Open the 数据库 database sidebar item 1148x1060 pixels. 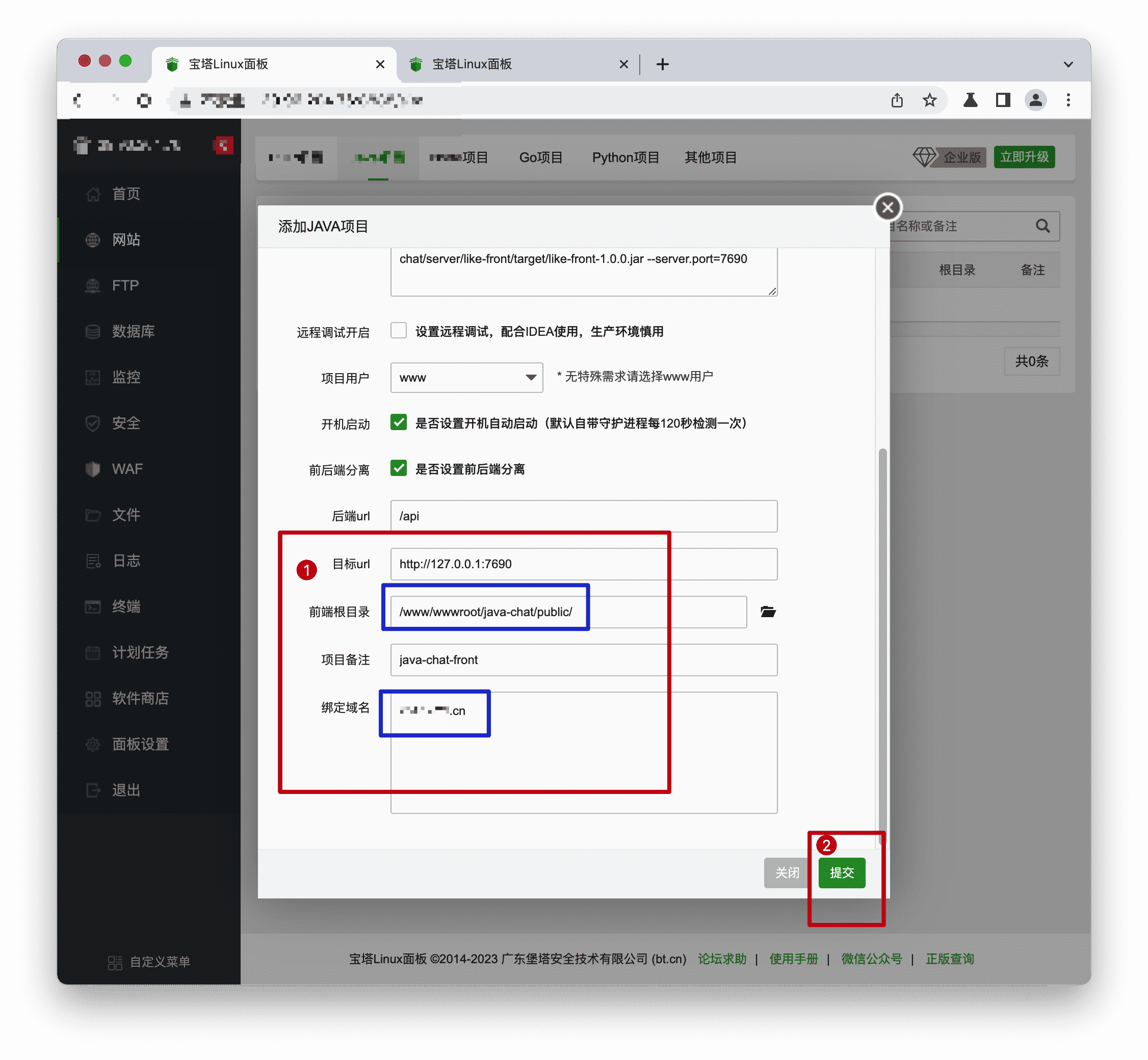coord(133,331)
